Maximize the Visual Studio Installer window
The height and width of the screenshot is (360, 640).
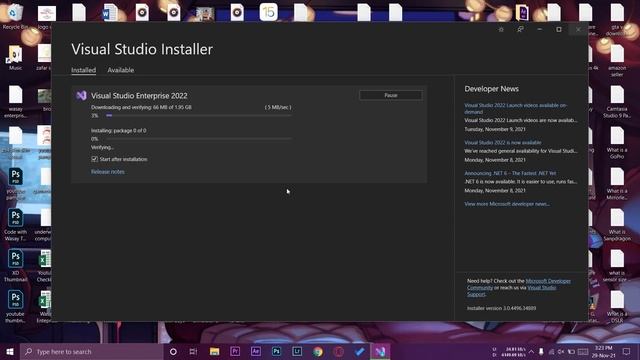point(559,29)
